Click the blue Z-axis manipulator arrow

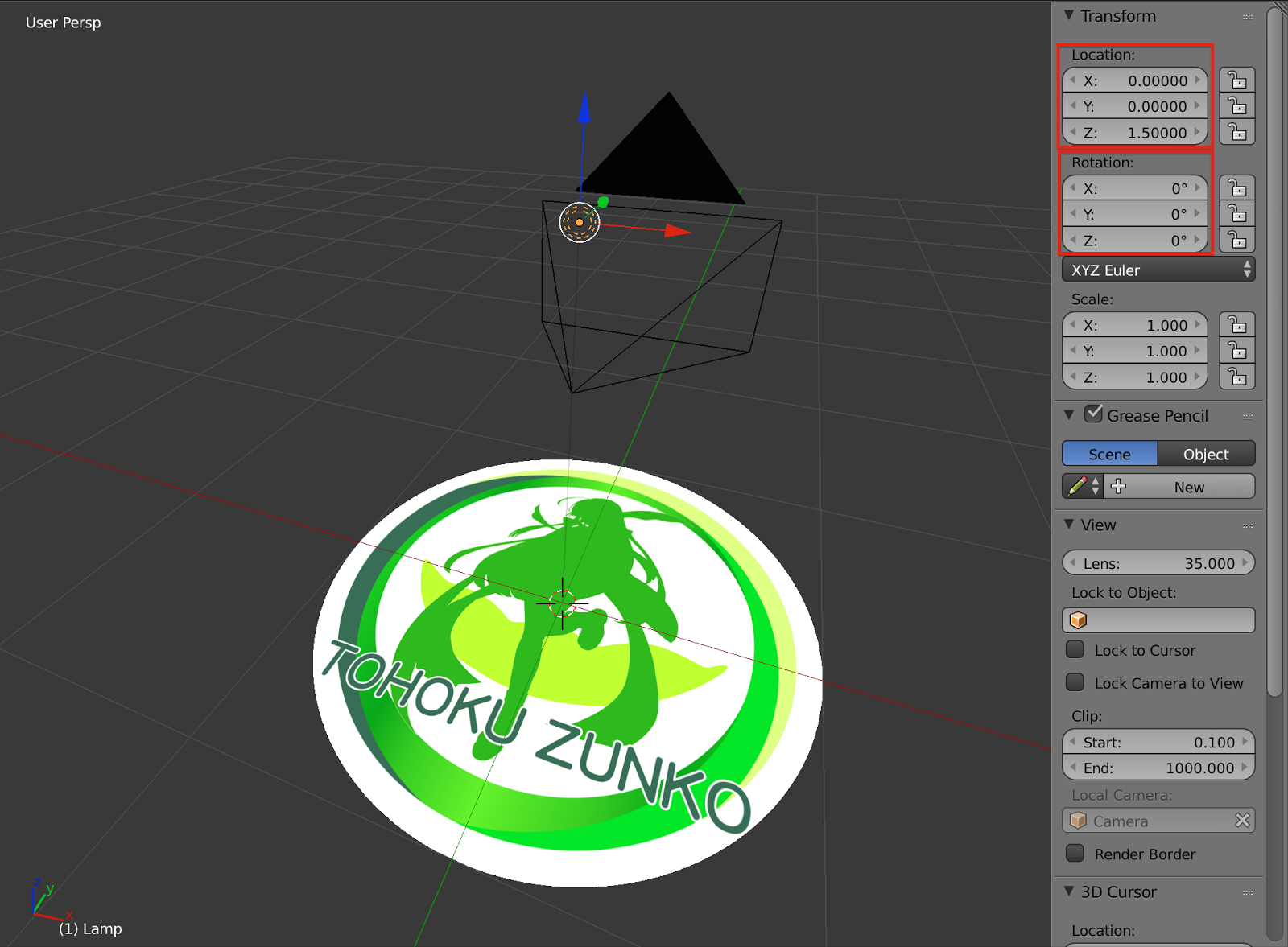tap(584, 109)
